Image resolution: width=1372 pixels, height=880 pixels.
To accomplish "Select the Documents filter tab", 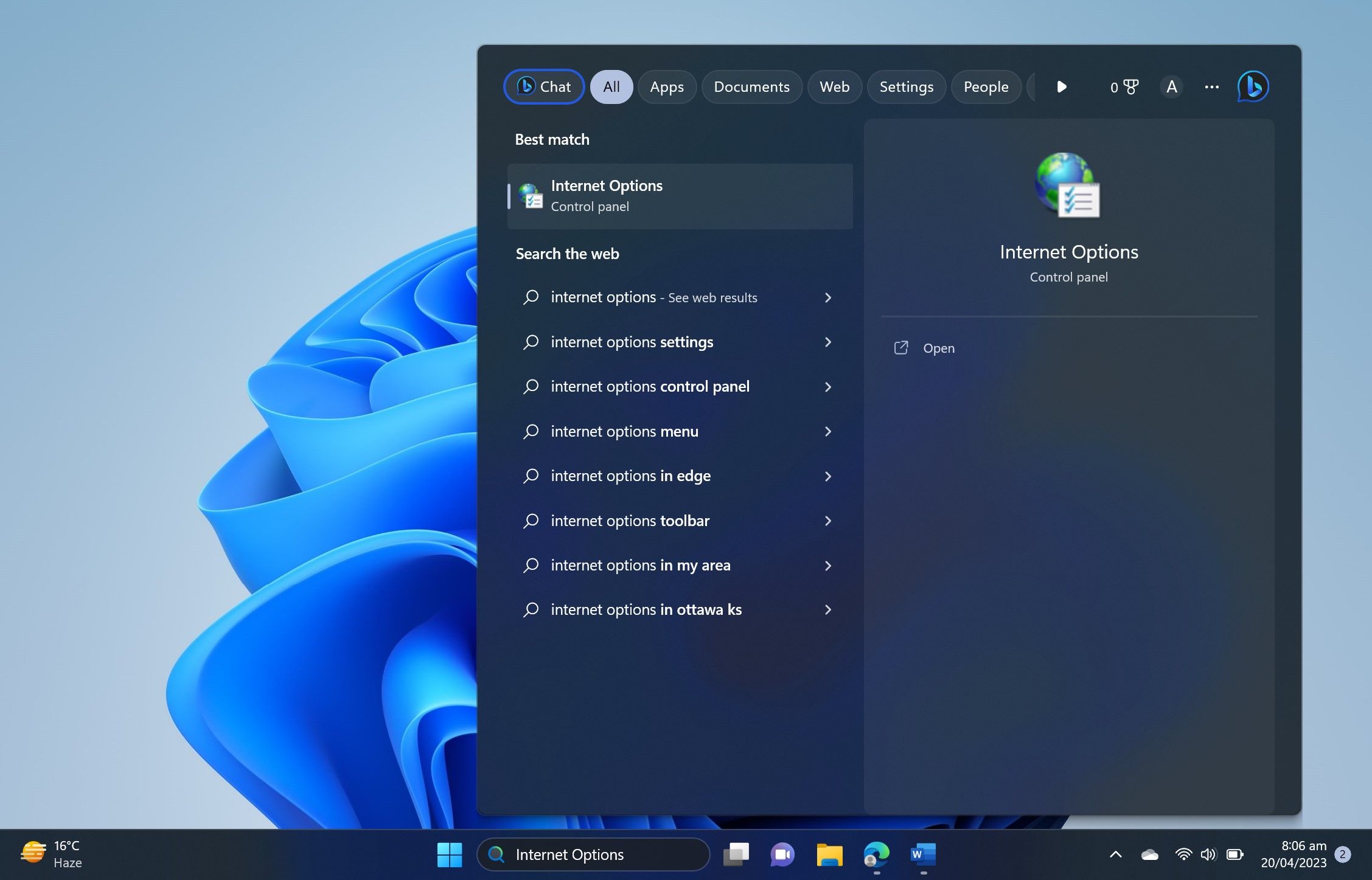I will coord(751,87).
